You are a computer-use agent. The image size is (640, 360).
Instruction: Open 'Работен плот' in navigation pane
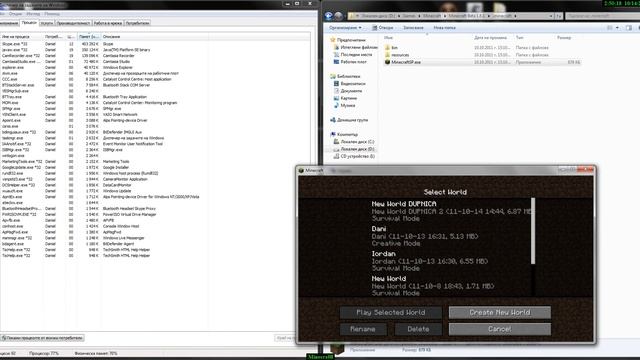click(x=350, y=62)
